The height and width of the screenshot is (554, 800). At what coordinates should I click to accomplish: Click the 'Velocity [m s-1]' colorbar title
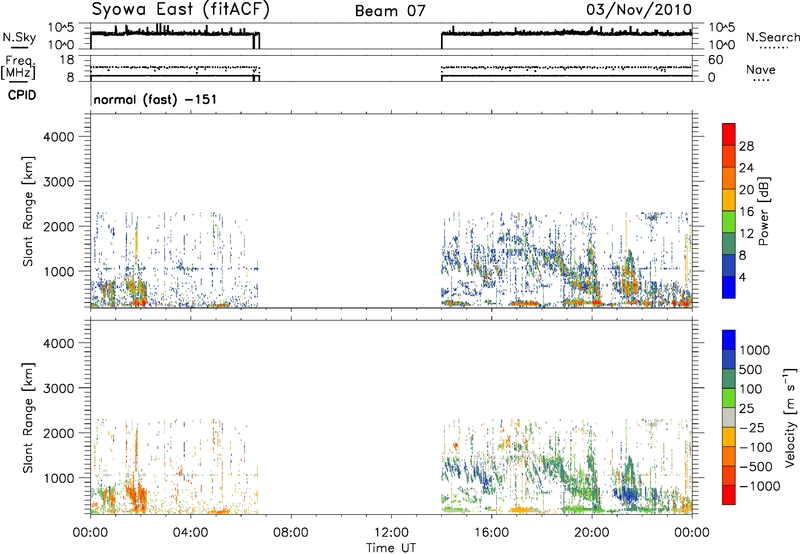pos(790,417)
